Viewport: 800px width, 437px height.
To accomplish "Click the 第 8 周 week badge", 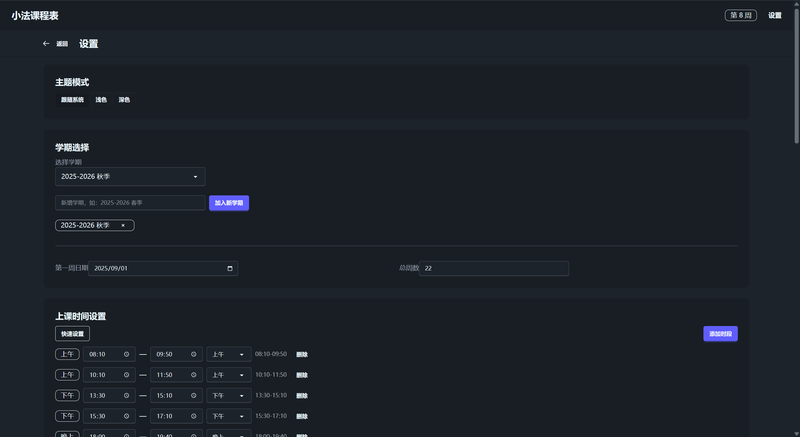I will 740,15.
